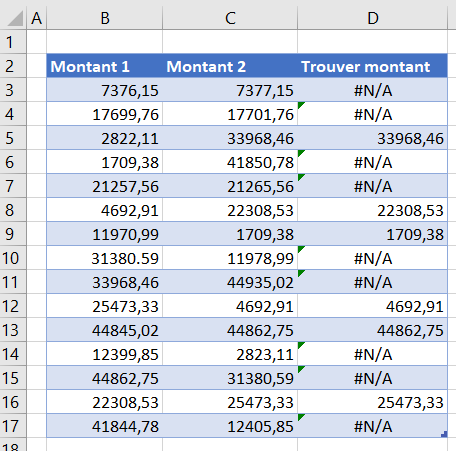
Task: Select column A header
Action: point(37,18)
